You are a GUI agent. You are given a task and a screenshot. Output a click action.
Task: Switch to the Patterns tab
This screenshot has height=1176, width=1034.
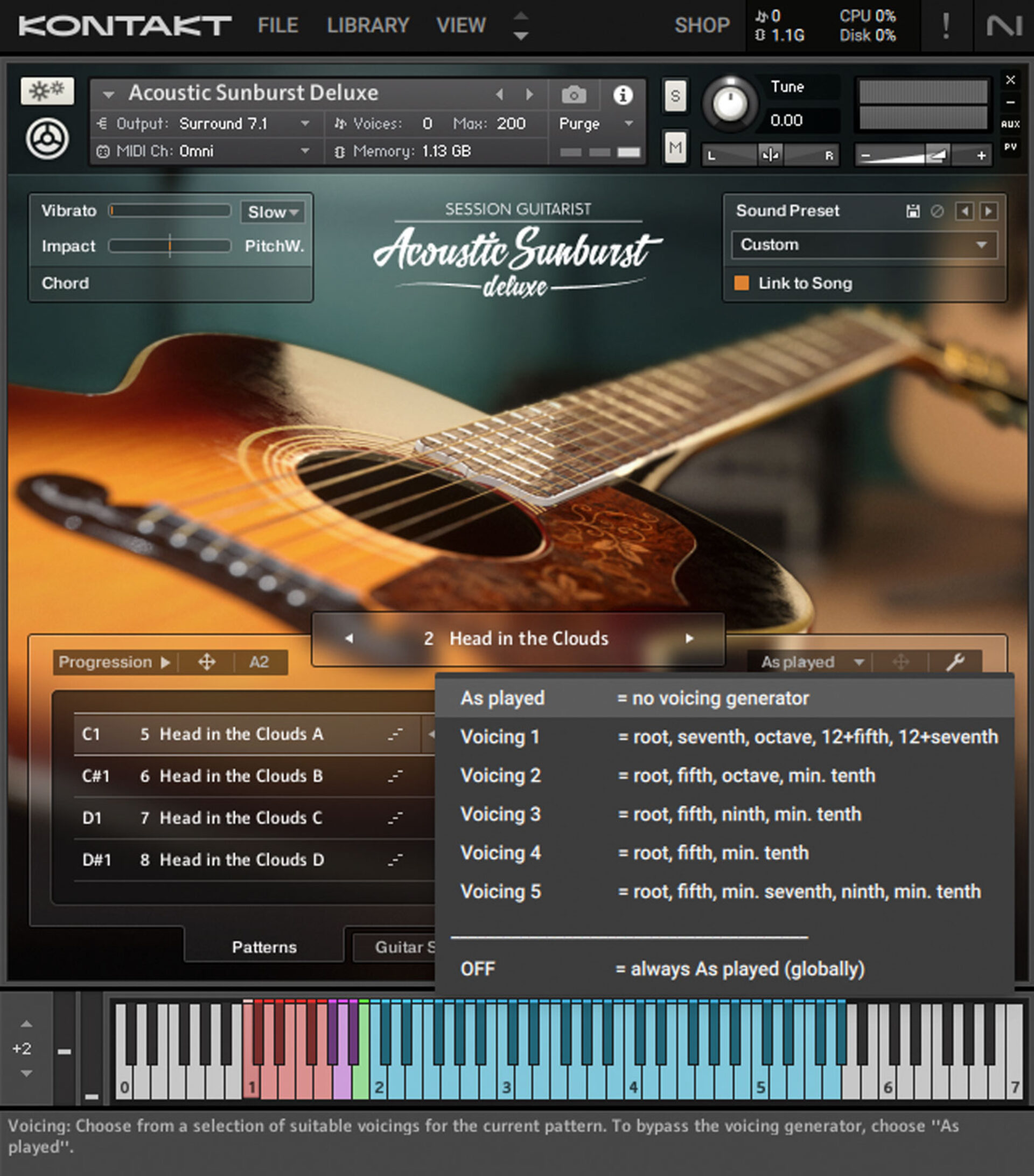coord(264,947)
